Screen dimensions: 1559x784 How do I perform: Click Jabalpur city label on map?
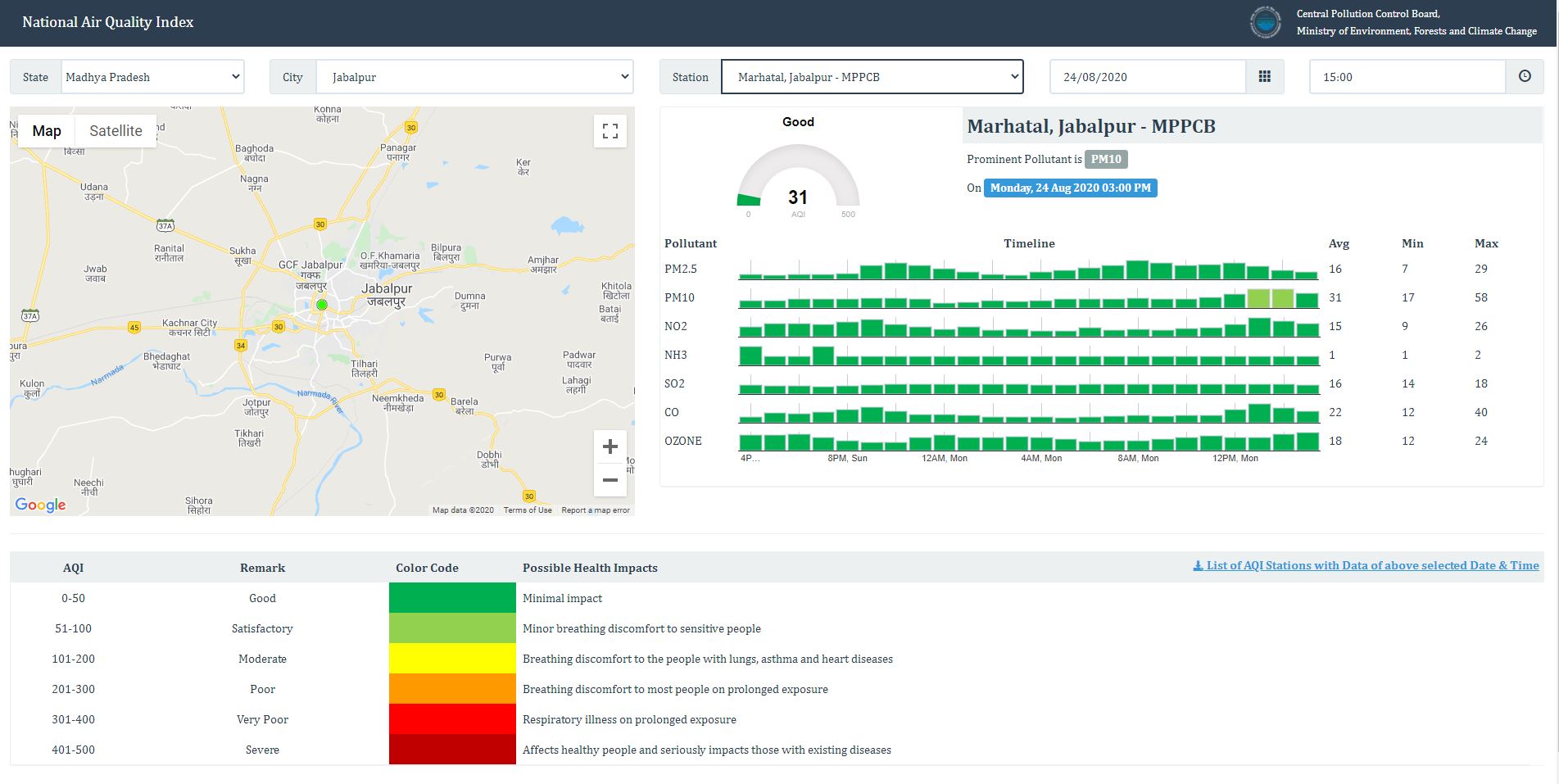point(387,294)
